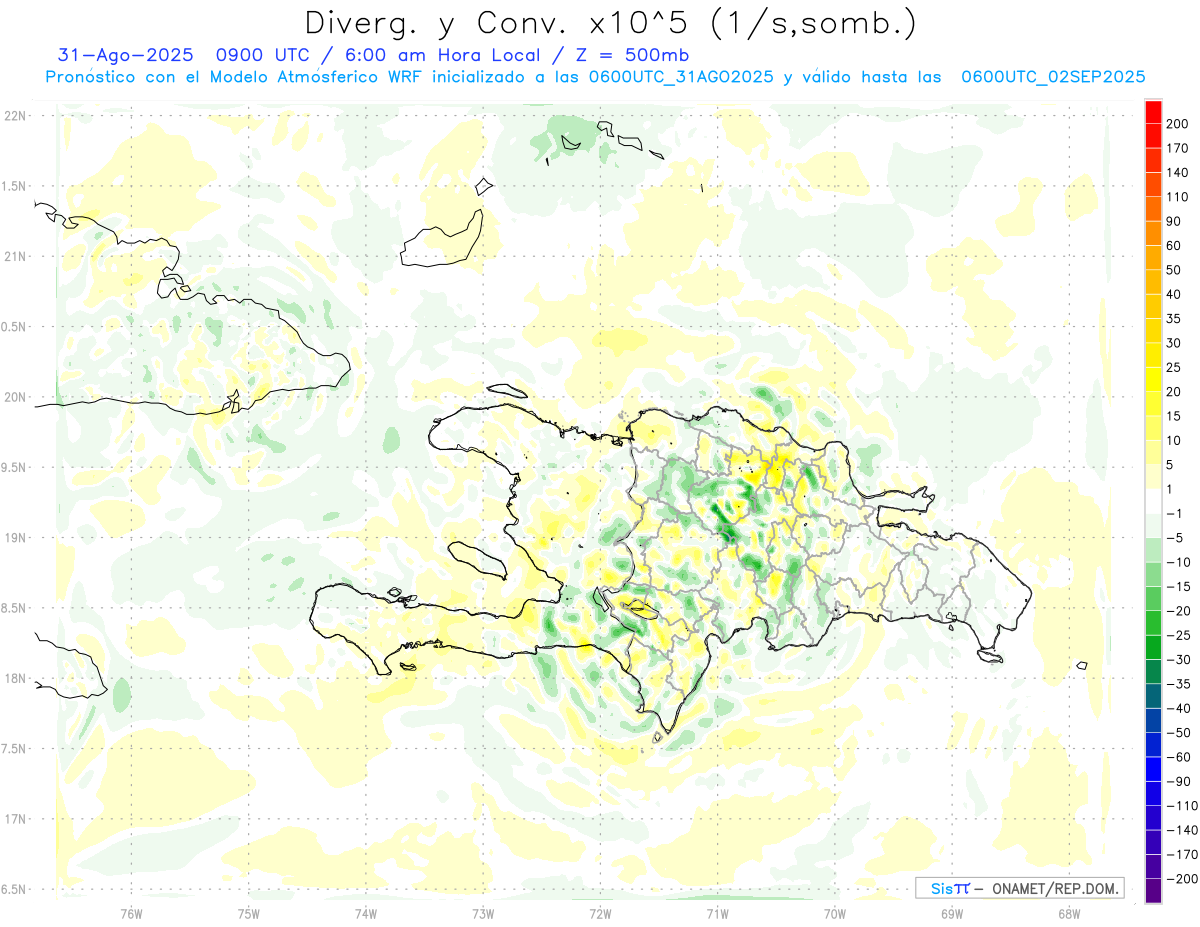Click the bottom dark purple color bar swatch

tap(1153, 891)
